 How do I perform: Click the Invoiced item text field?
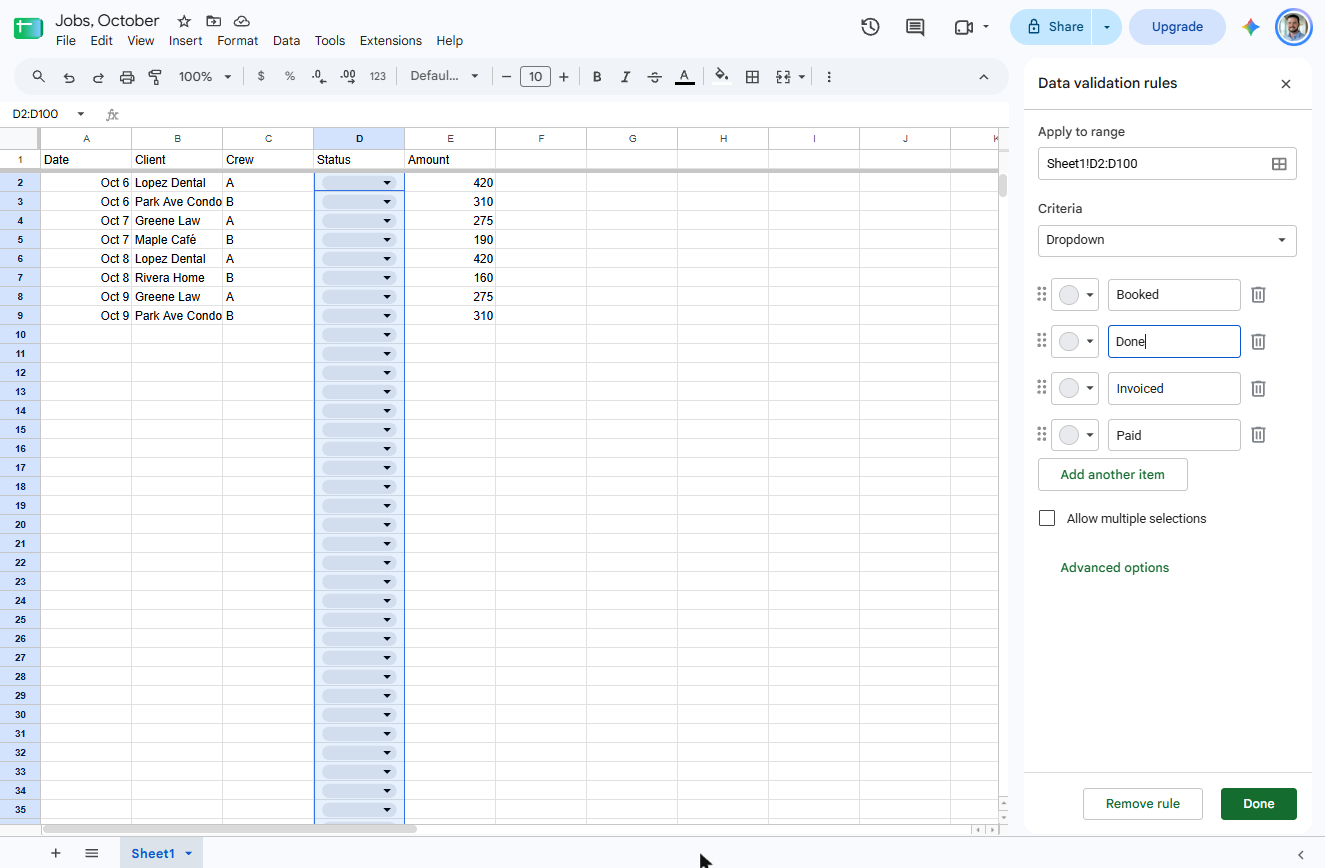coord(1174,388)
